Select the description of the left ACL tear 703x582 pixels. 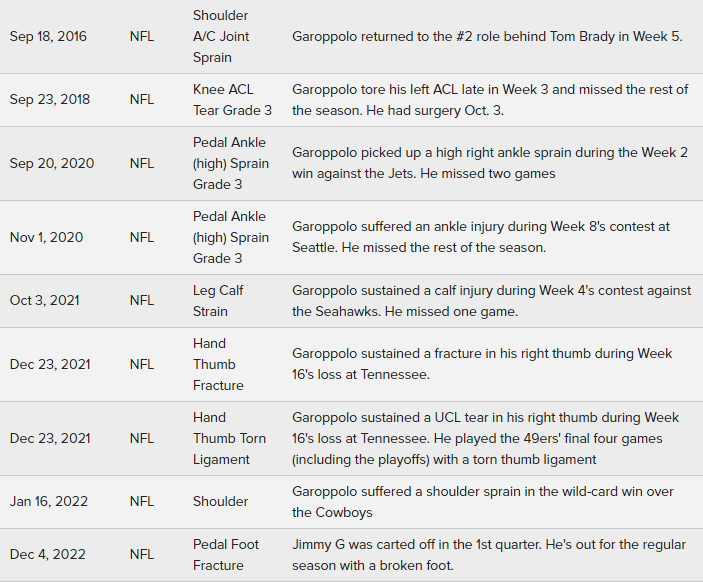point(490,100)
